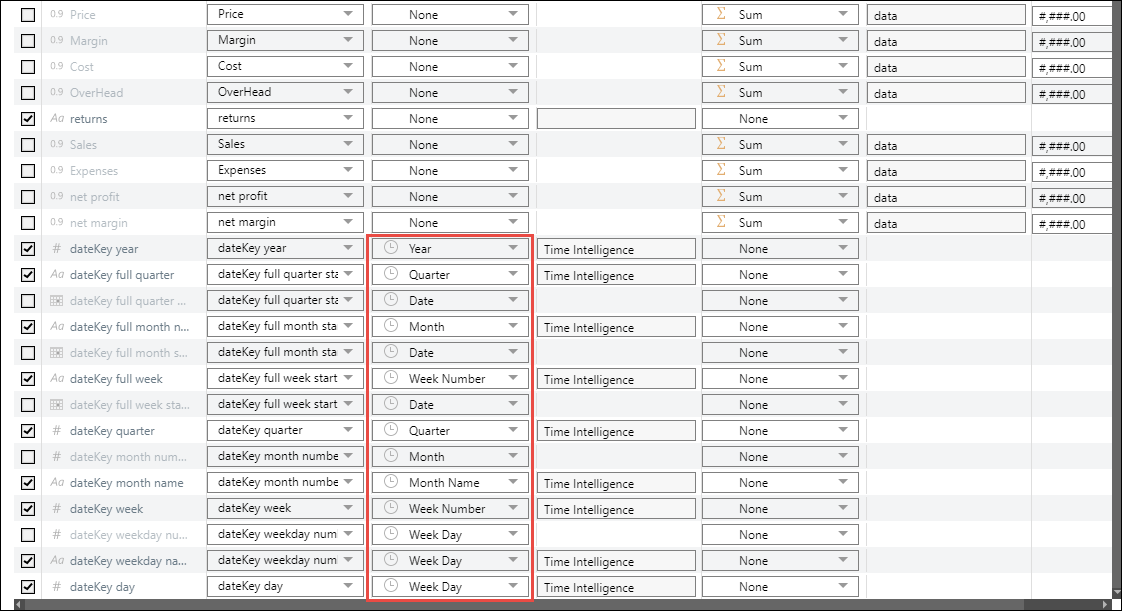This screenshot has height=611, width=1122.
Task: Click the clock icon in the Month Name dropdown
Action: (x=391, y=482)
